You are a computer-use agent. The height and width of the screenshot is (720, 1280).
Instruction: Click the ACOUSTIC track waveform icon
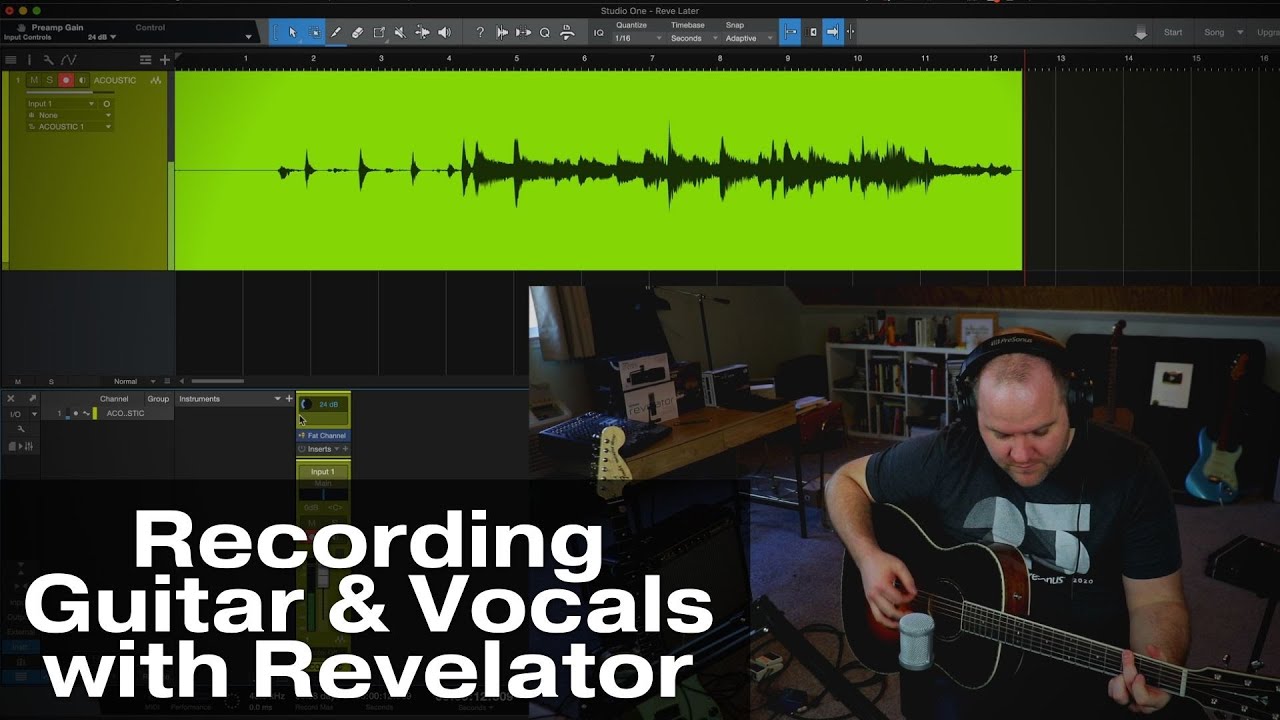coord(156,80)
